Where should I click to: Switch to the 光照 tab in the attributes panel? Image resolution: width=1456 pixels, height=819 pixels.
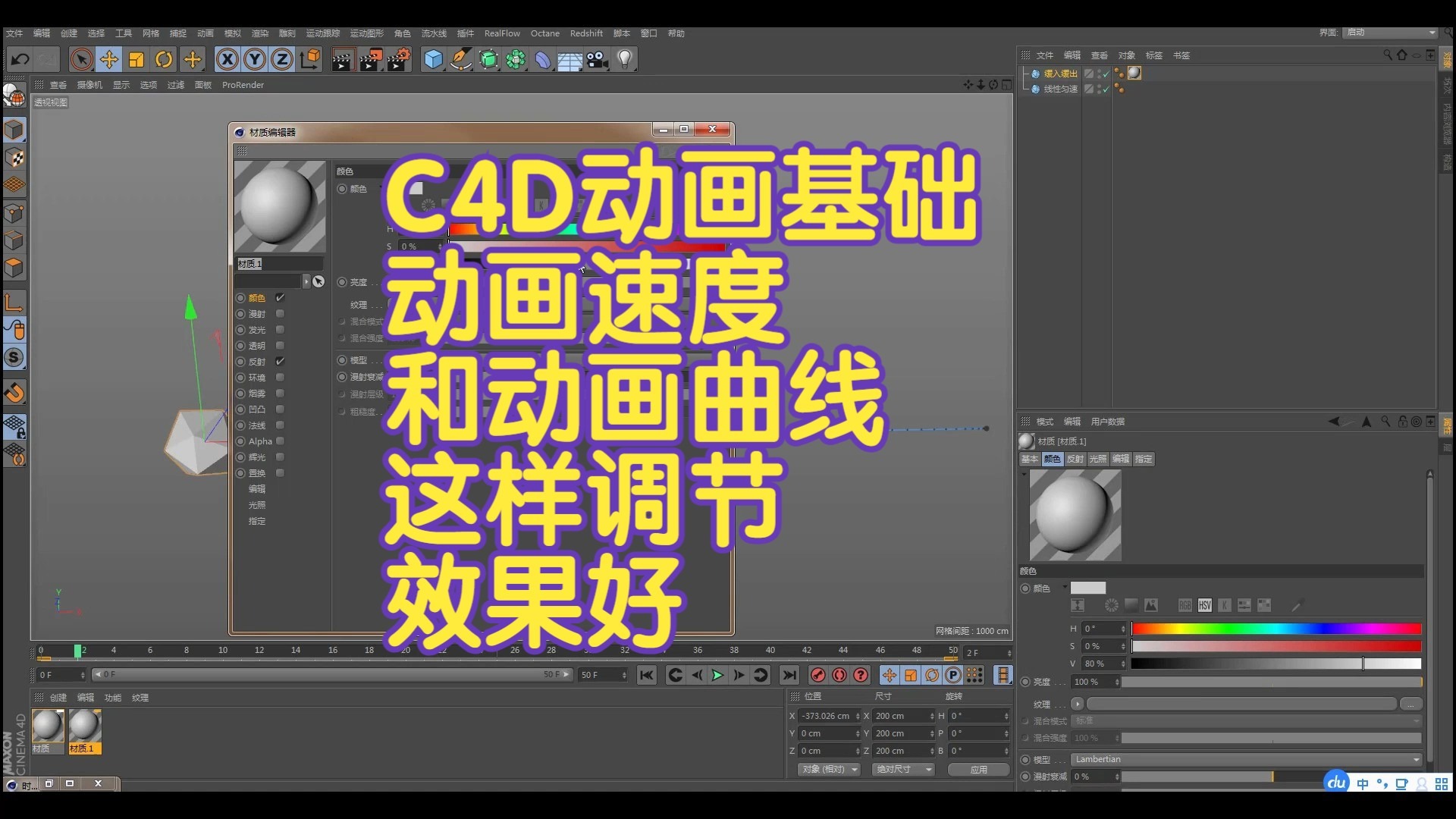[x=1097, y=459]
